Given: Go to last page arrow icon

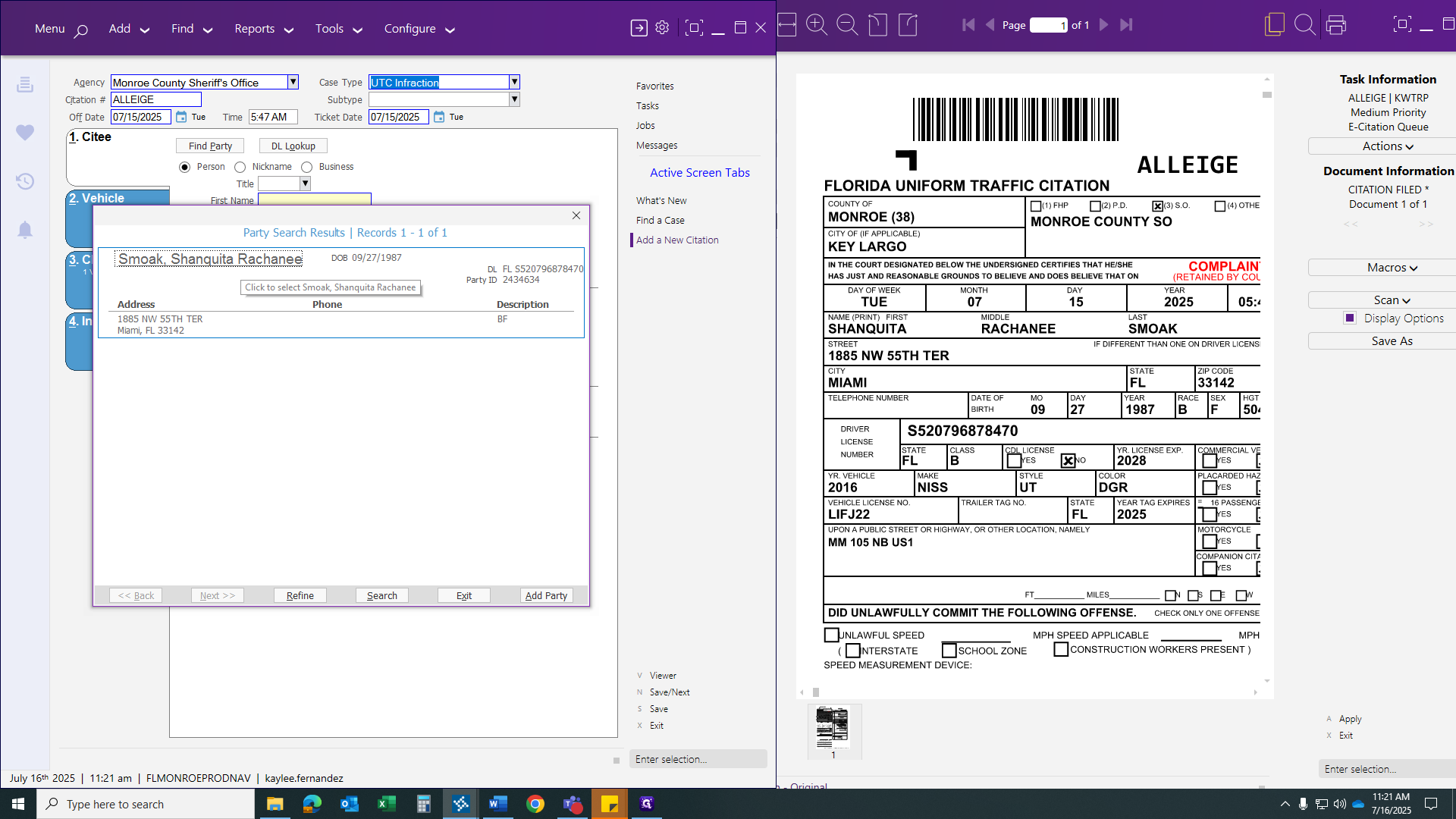Looking at the screenshot, I should tap(1126, 25).
